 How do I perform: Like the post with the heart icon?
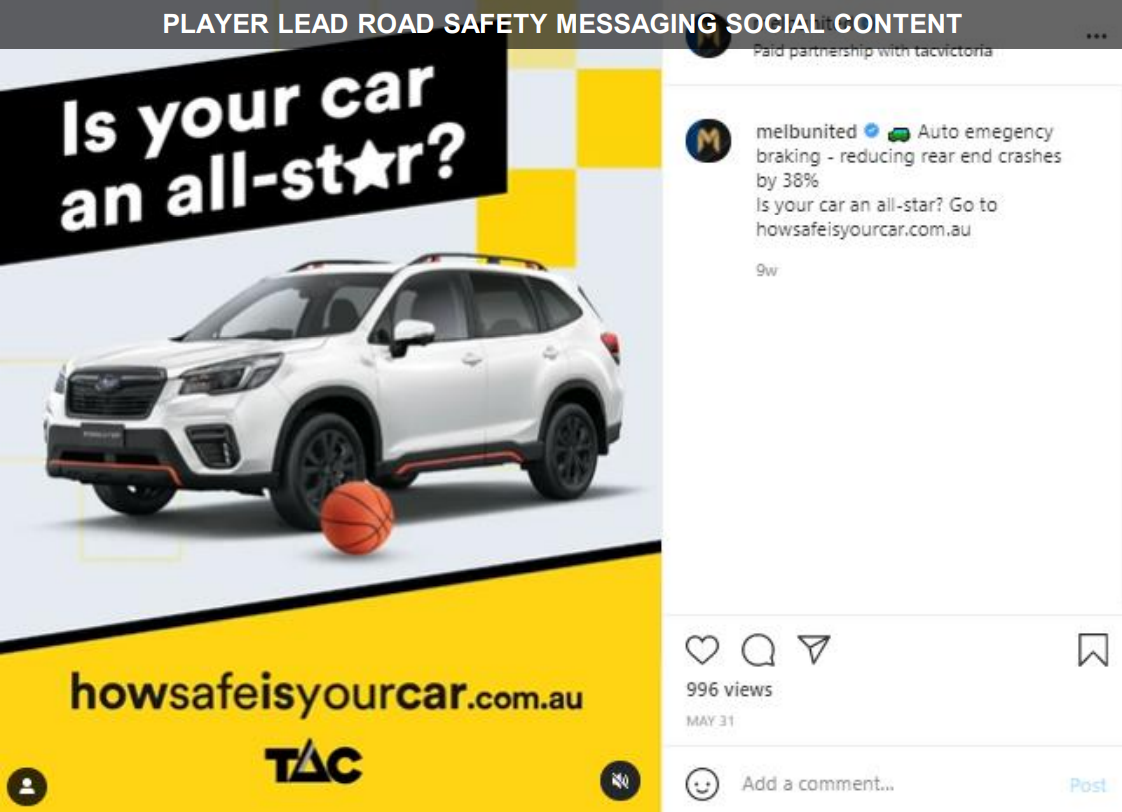tap(702, 650)
